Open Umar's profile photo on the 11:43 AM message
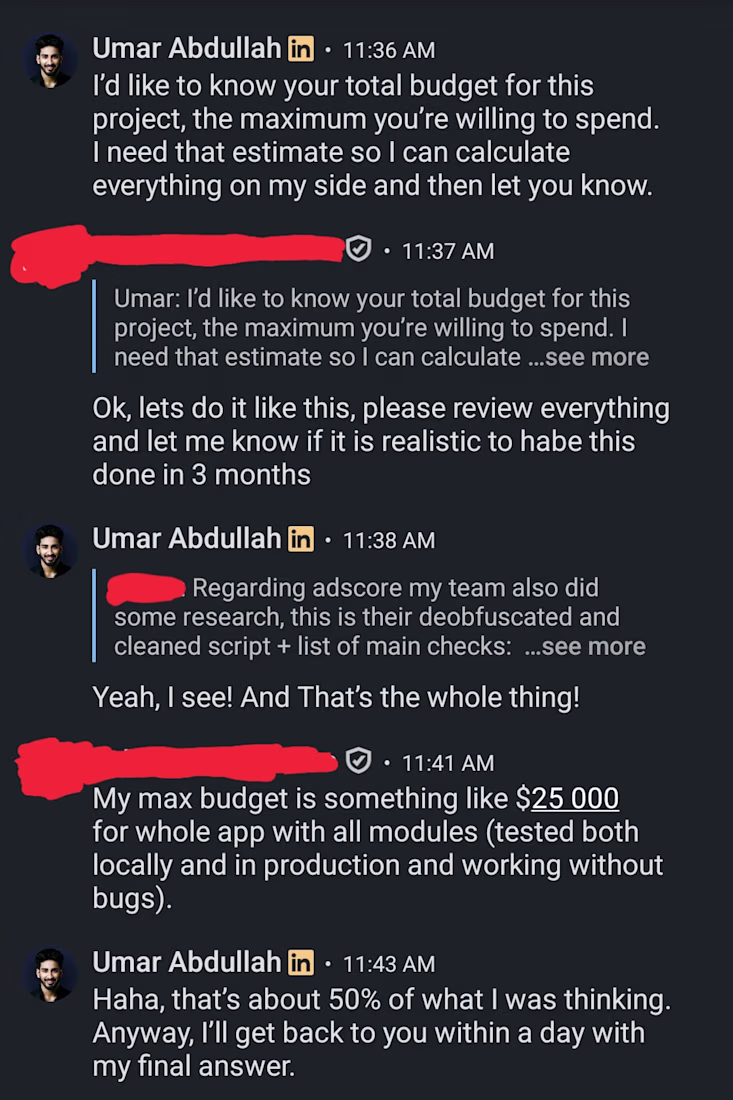The height and width of the screenshot is (1100, 733). click(50, 975)
